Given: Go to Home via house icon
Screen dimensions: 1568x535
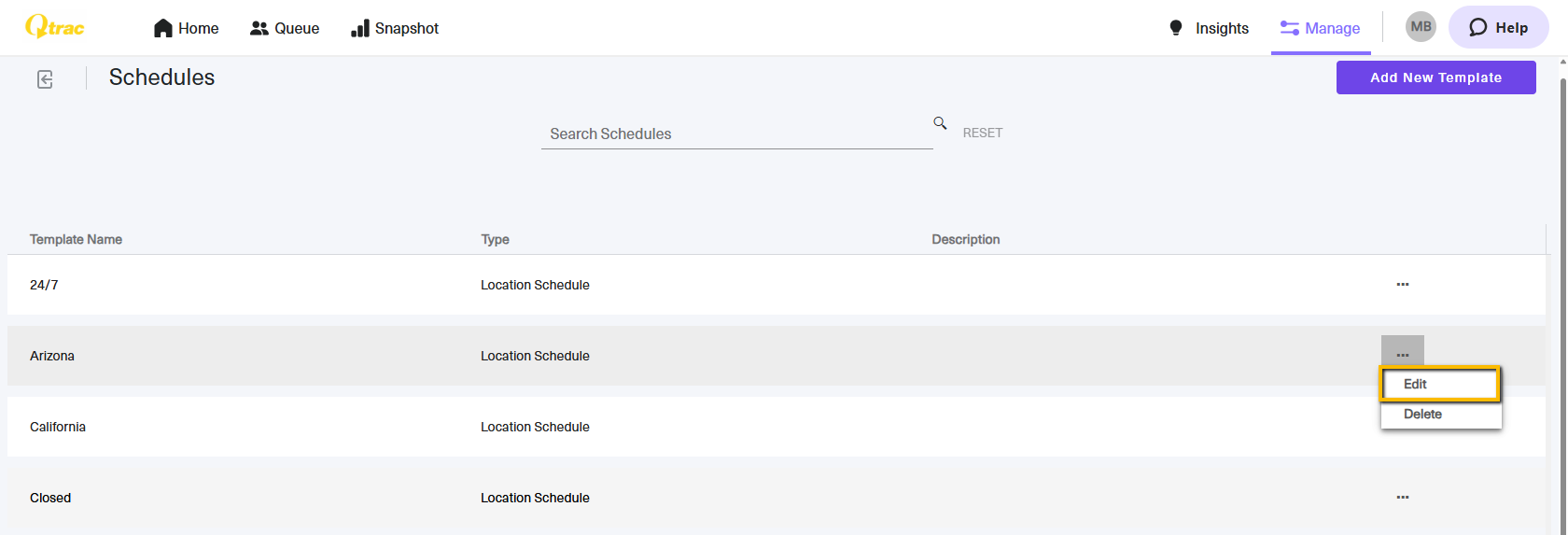Looking at the screenshot, I should tap(163, 28).
